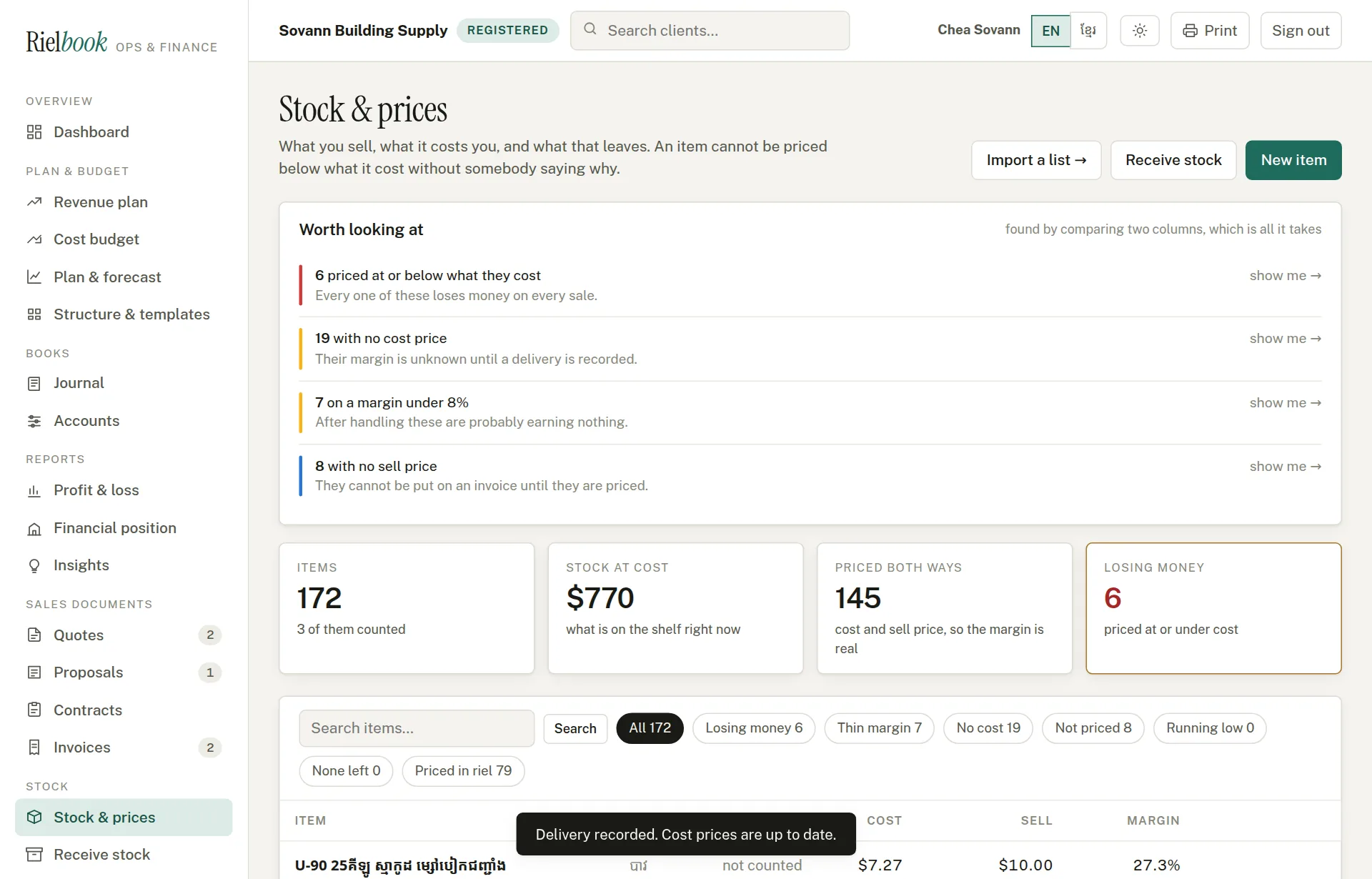Click the Receive stock header button
The width and height of the screenshot is (1372, 879).
tap(1173, 160)
